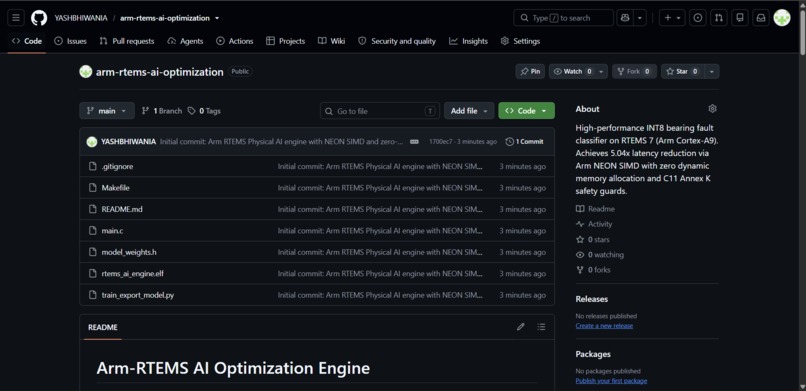Viewport: 806px width, 391px height.
Task: Open the Insights tab
Action: (468, 41)
